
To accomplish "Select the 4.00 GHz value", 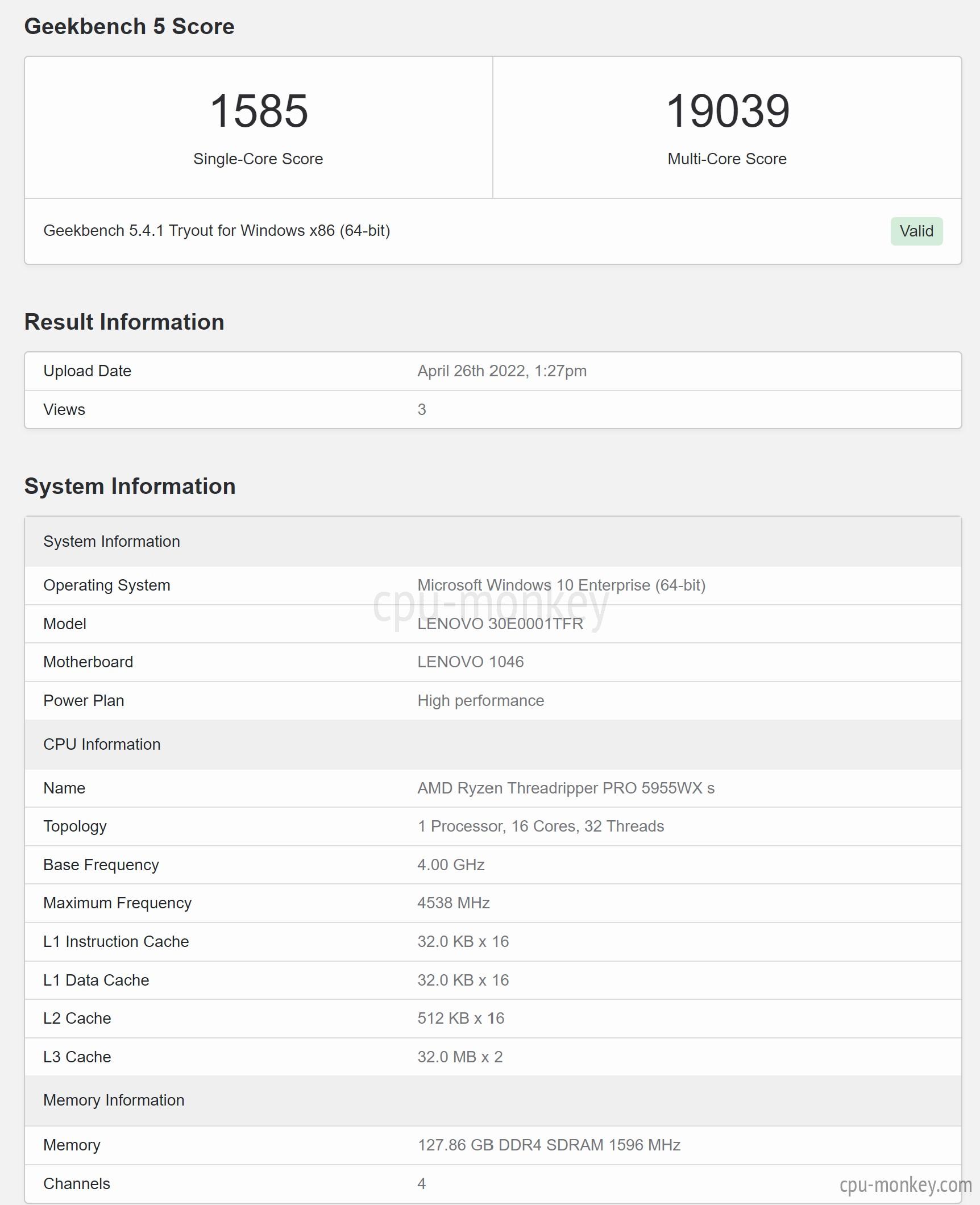I will coord(451,865).
